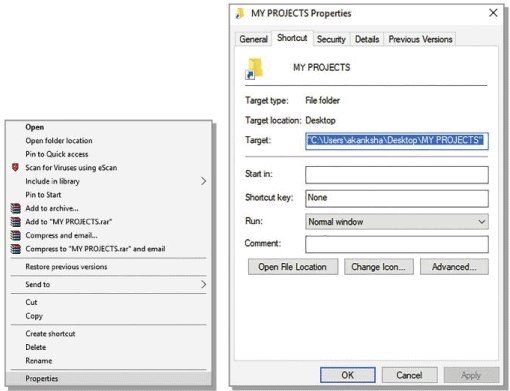Click the Cancel button
This screenshot has width=510, height=391.
[x=409, y=375]
